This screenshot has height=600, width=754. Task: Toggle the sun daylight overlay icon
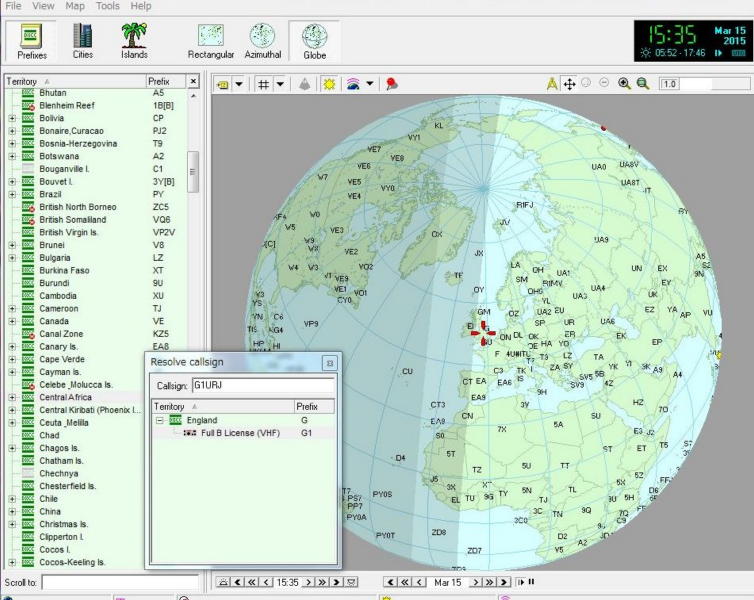tap(330, 85)
